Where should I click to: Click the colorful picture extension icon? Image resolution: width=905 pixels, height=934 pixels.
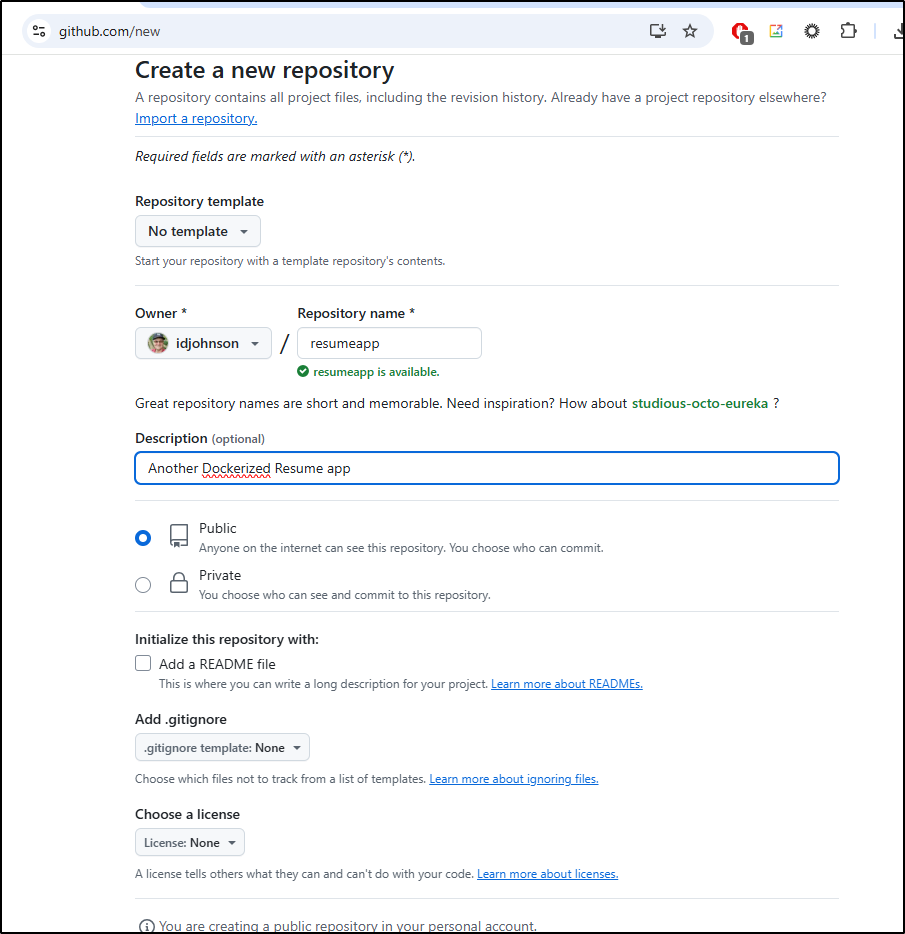776,31
